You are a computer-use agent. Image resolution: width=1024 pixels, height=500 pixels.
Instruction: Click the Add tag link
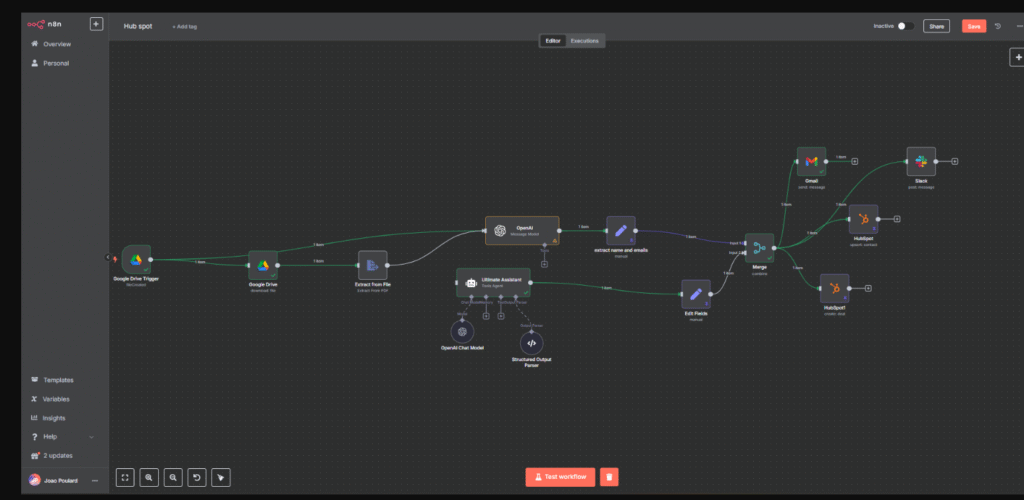click(x=184, y=26)
